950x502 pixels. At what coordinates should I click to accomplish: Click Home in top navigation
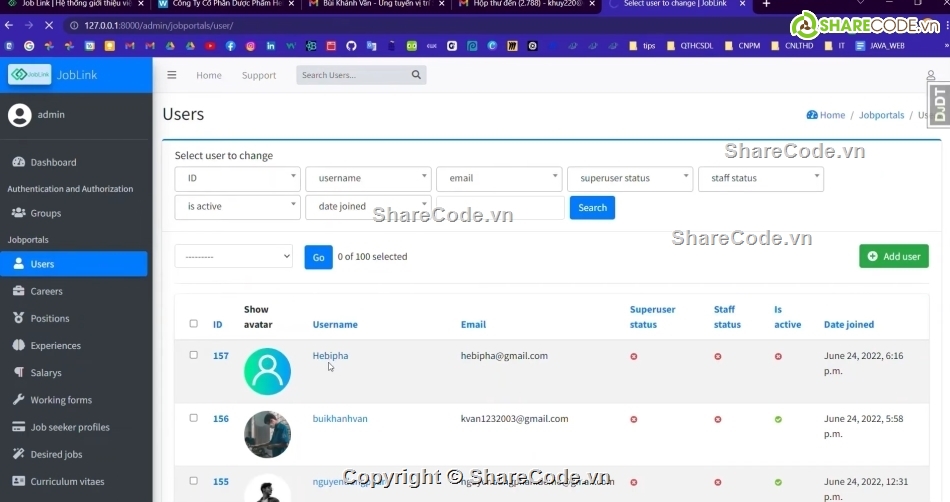[208, 75]
